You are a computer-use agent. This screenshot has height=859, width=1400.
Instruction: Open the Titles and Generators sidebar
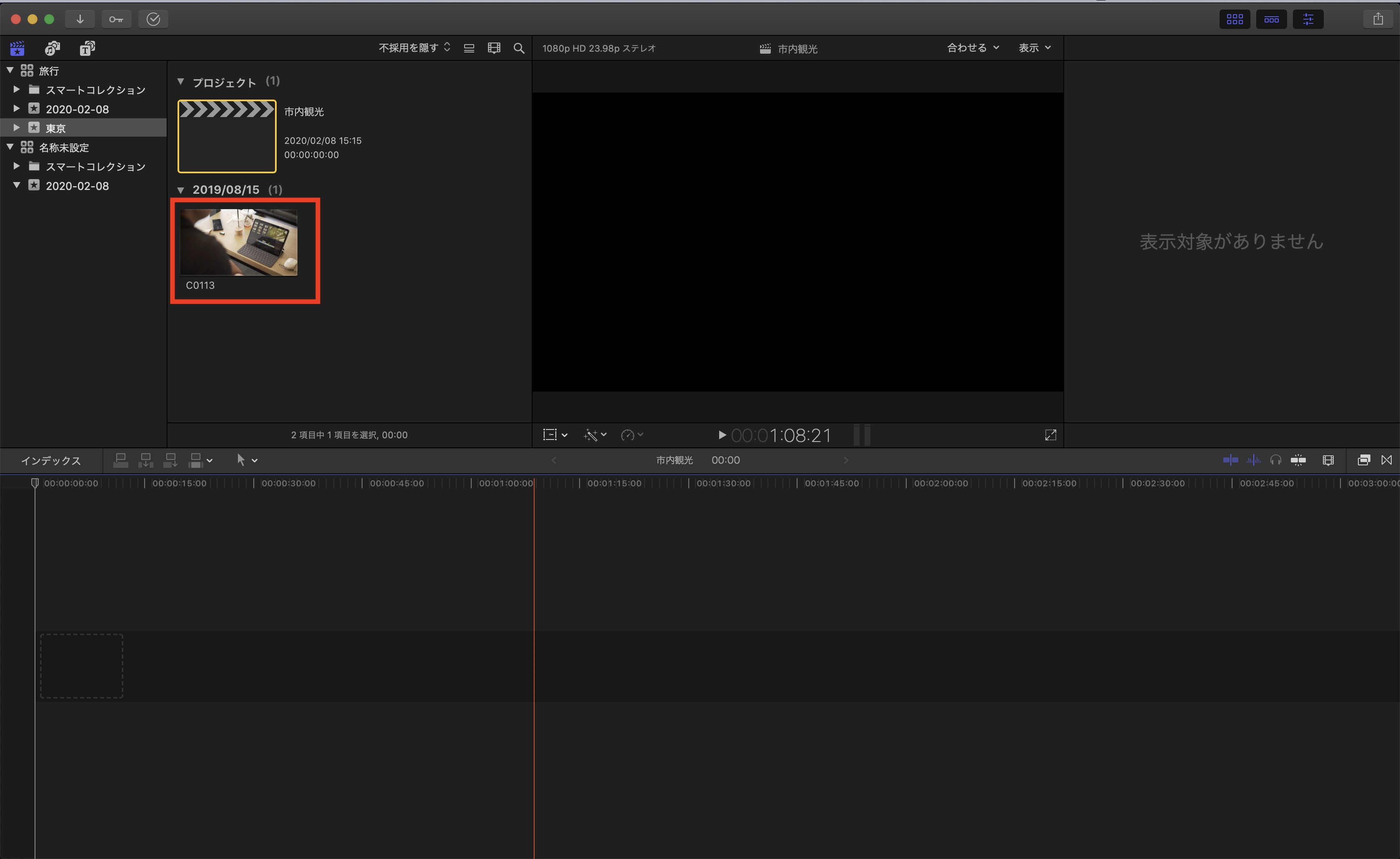87,48
